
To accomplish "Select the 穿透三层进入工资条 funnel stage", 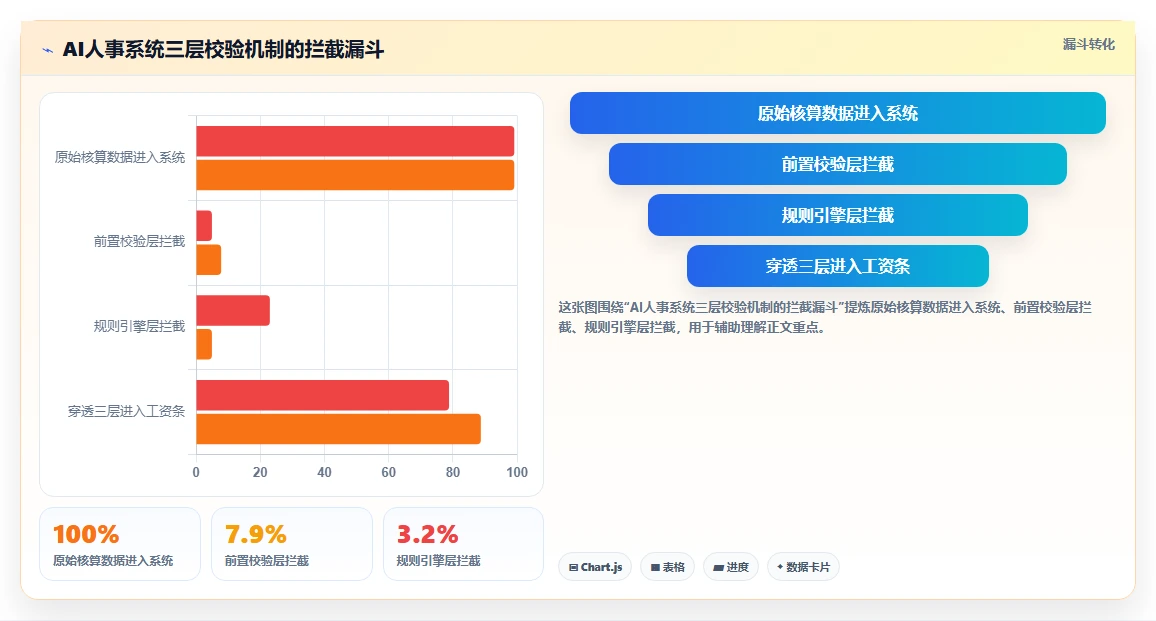I will point(838,266).
